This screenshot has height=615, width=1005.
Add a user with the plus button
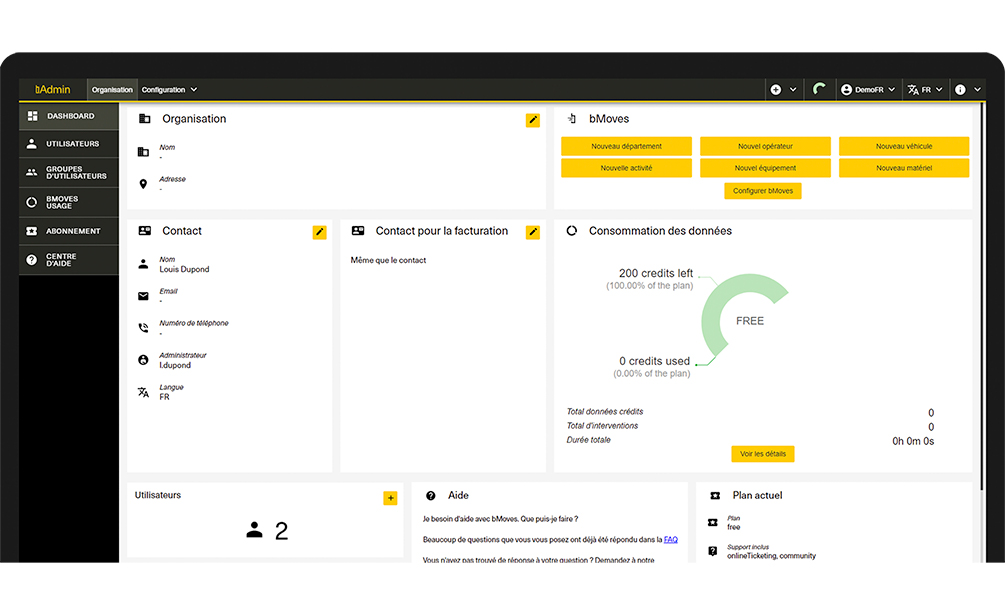[x=390, y=498]
